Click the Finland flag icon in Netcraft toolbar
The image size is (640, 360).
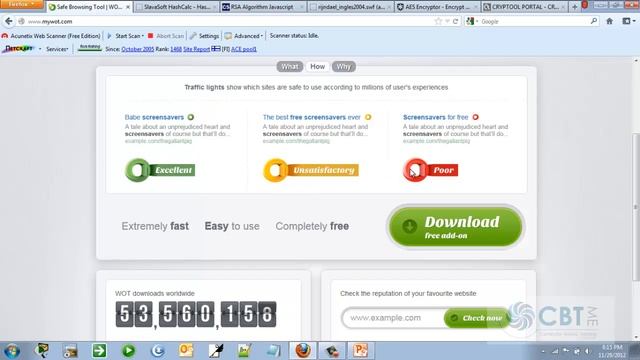[216, 49]
